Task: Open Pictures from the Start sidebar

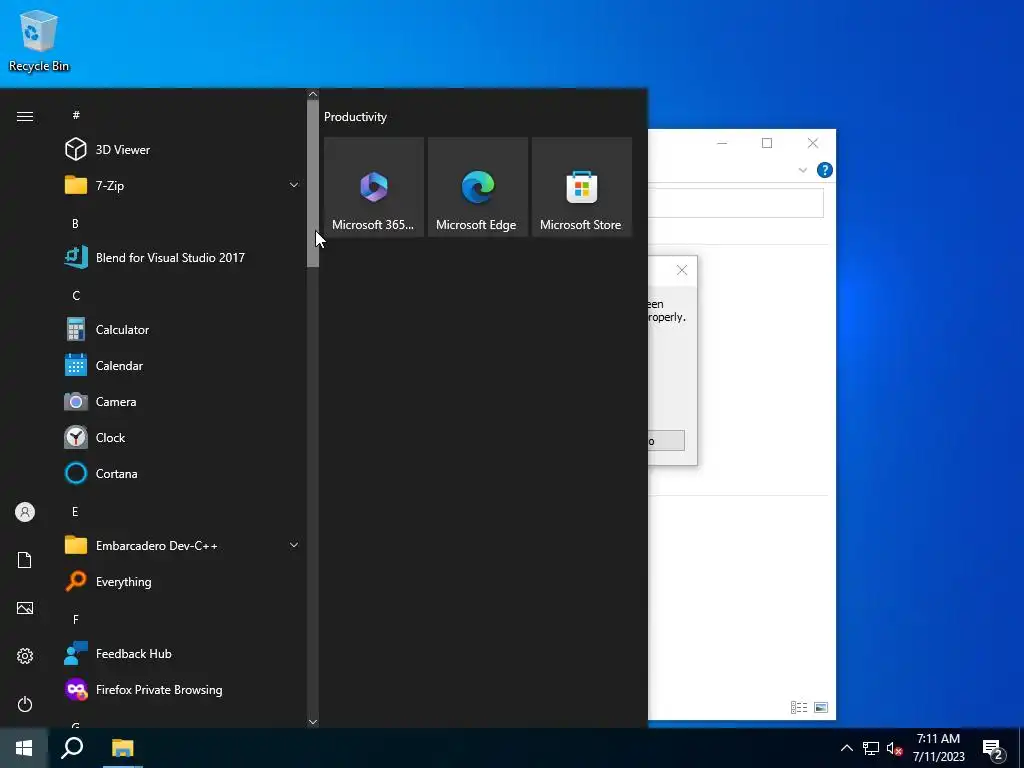Action: click(25, 608)
